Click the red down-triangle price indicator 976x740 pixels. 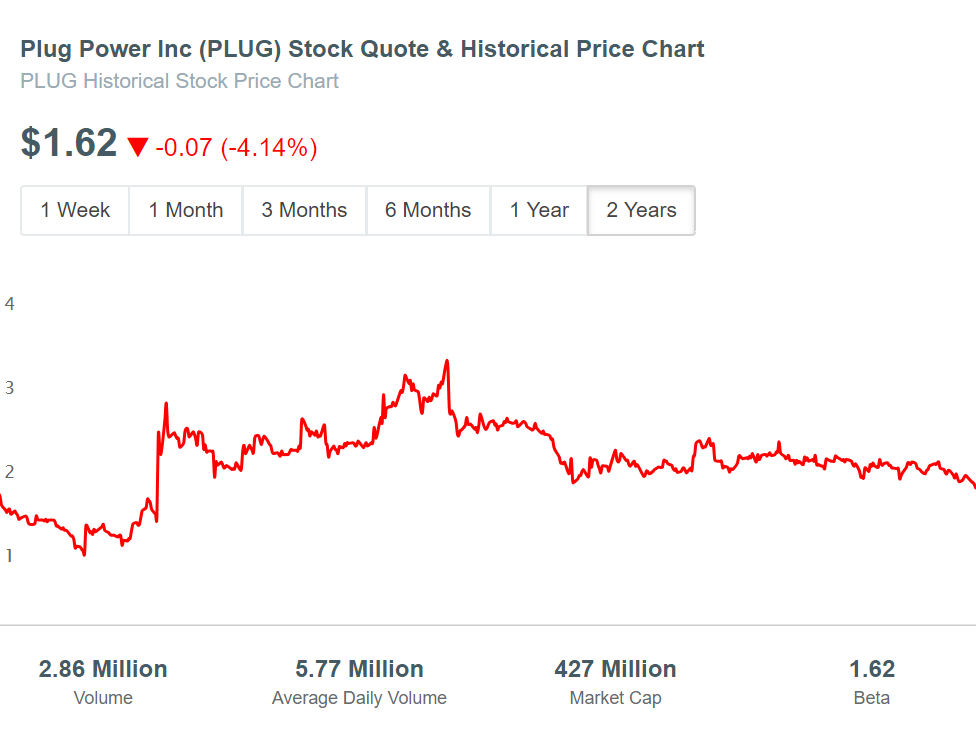point(137,148)
